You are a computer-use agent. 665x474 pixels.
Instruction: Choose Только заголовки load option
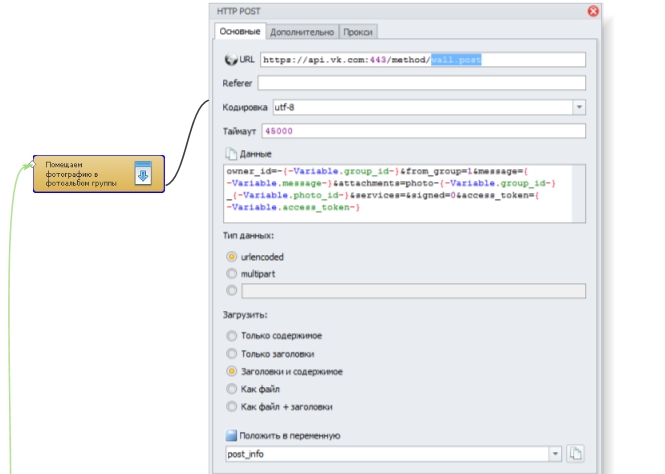(233, 354)
